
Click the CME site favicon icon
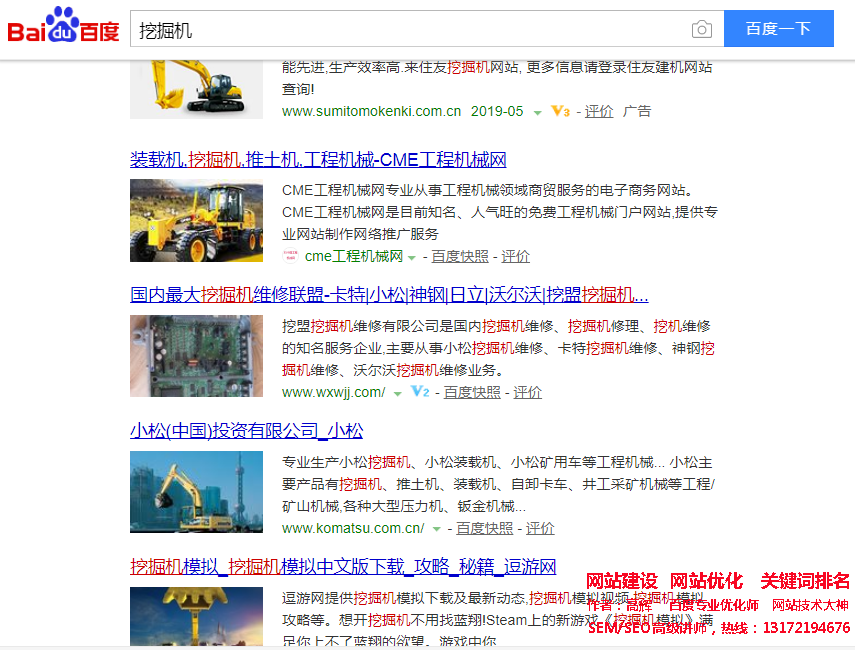click(290, 257)
